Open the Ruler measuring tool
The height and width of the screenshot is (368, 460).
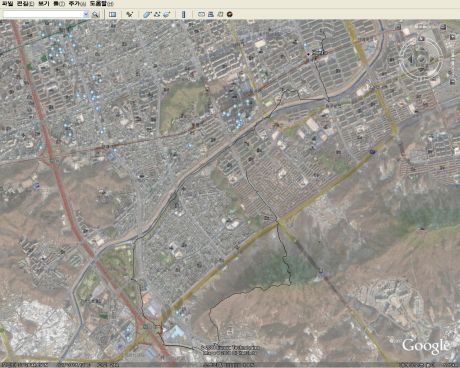click(x=183, y=14)
